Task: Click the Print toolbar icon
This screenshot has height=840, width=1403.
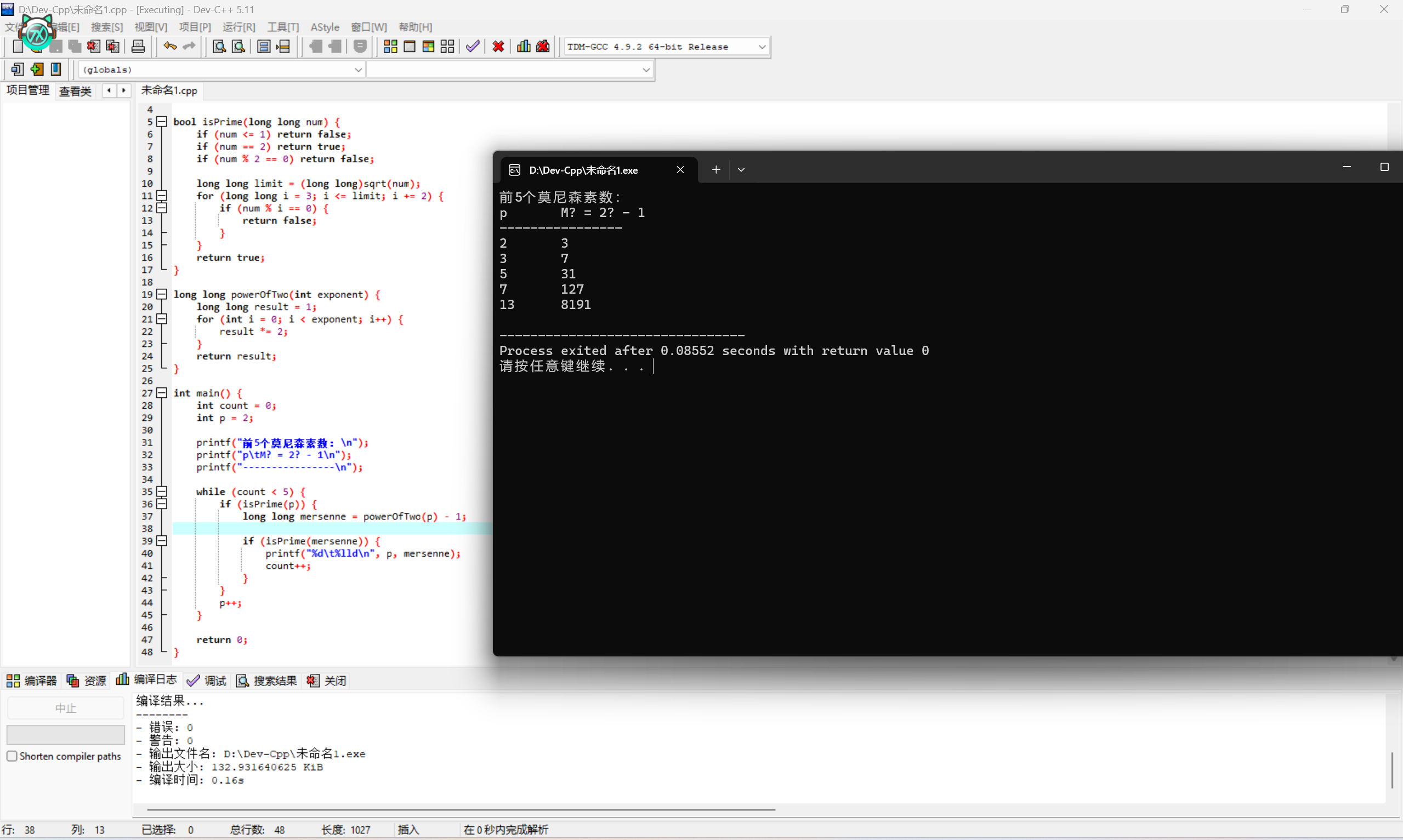Action: [x=138, y=47]
